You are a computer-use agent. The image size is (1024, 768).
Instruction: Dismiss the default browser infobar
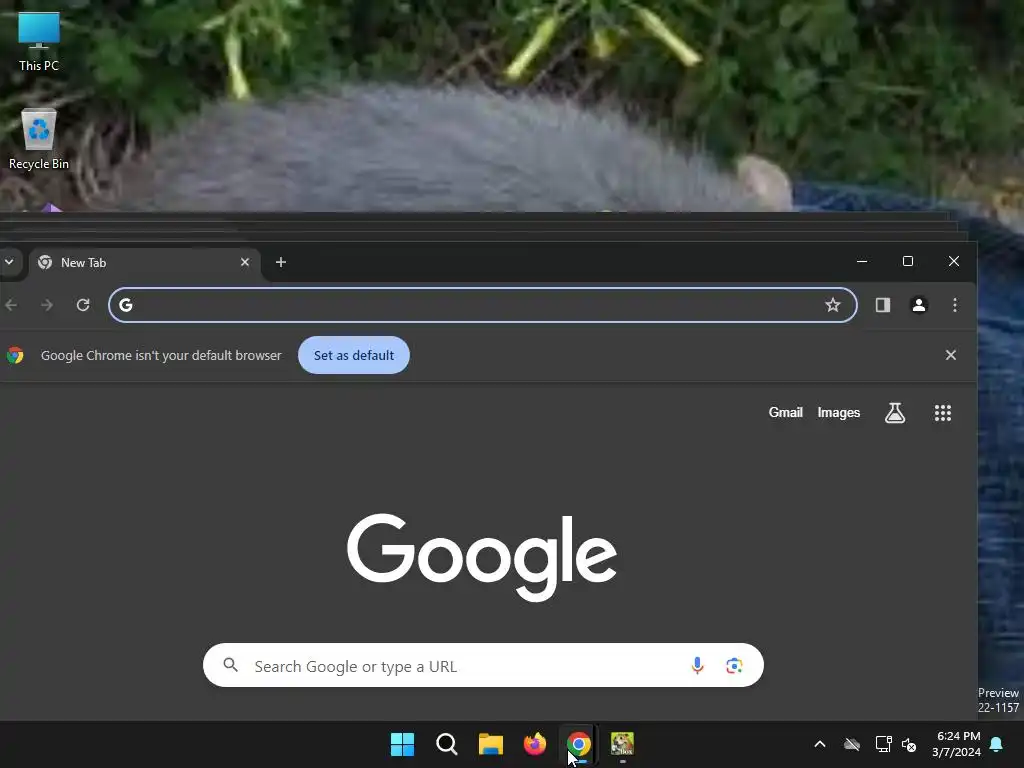951,355
